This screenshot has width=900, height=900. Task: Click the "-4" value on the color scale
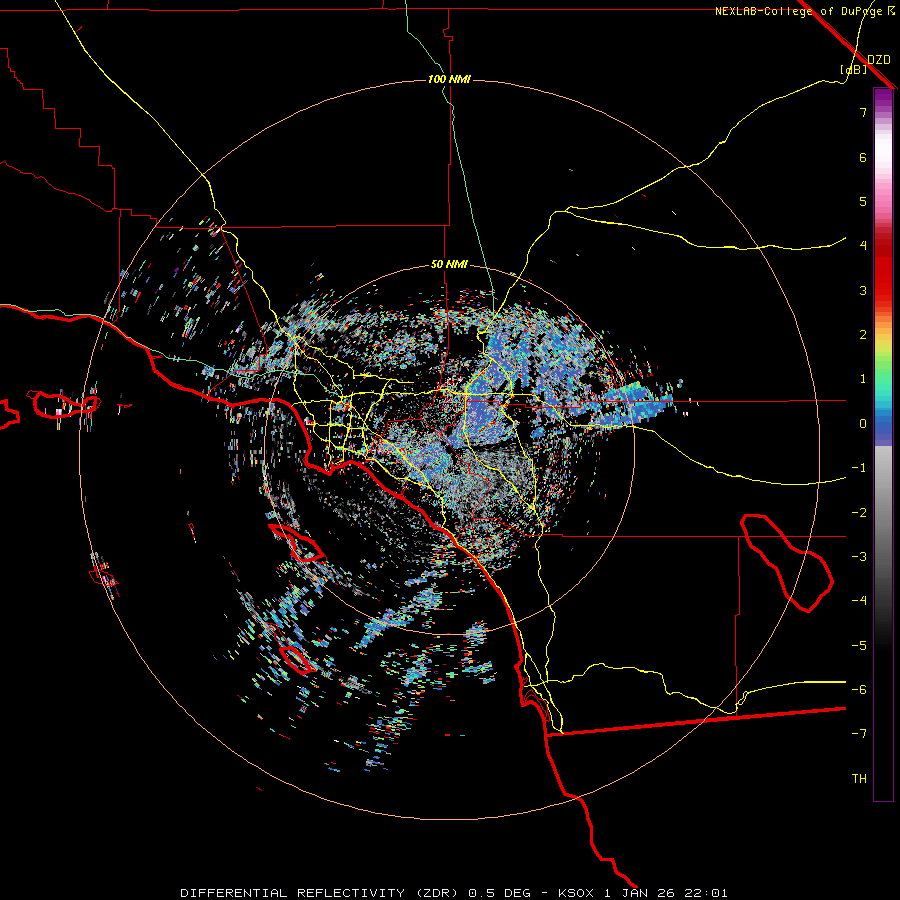point(859,601)
